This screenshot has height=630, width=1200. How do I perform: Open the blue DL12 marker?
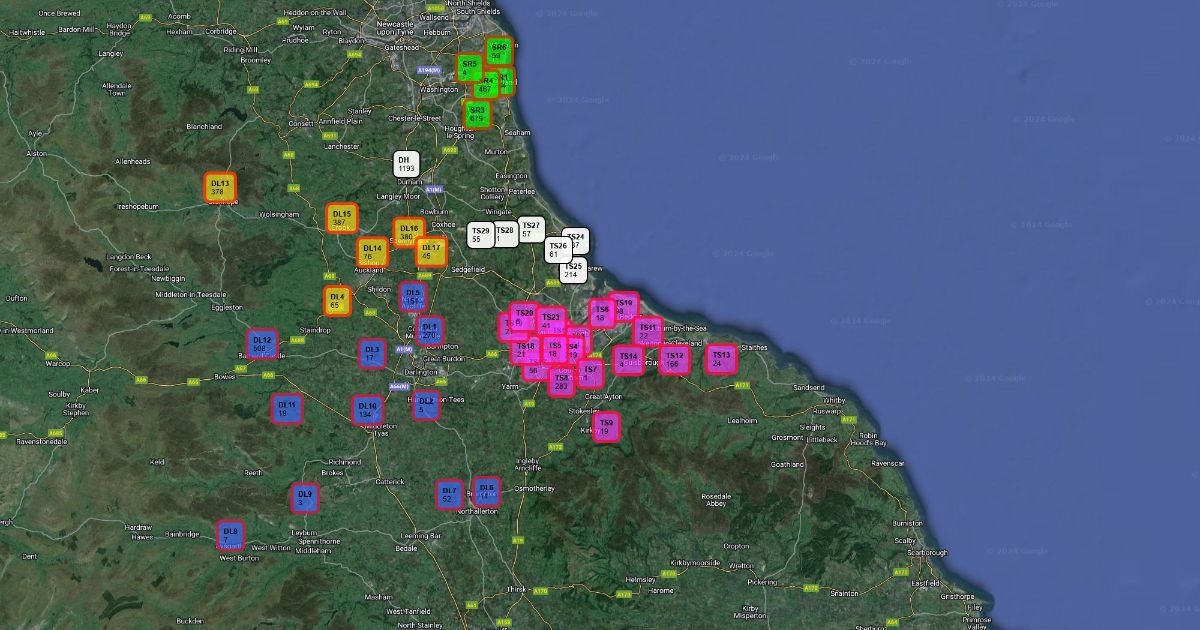coord(262,344)
